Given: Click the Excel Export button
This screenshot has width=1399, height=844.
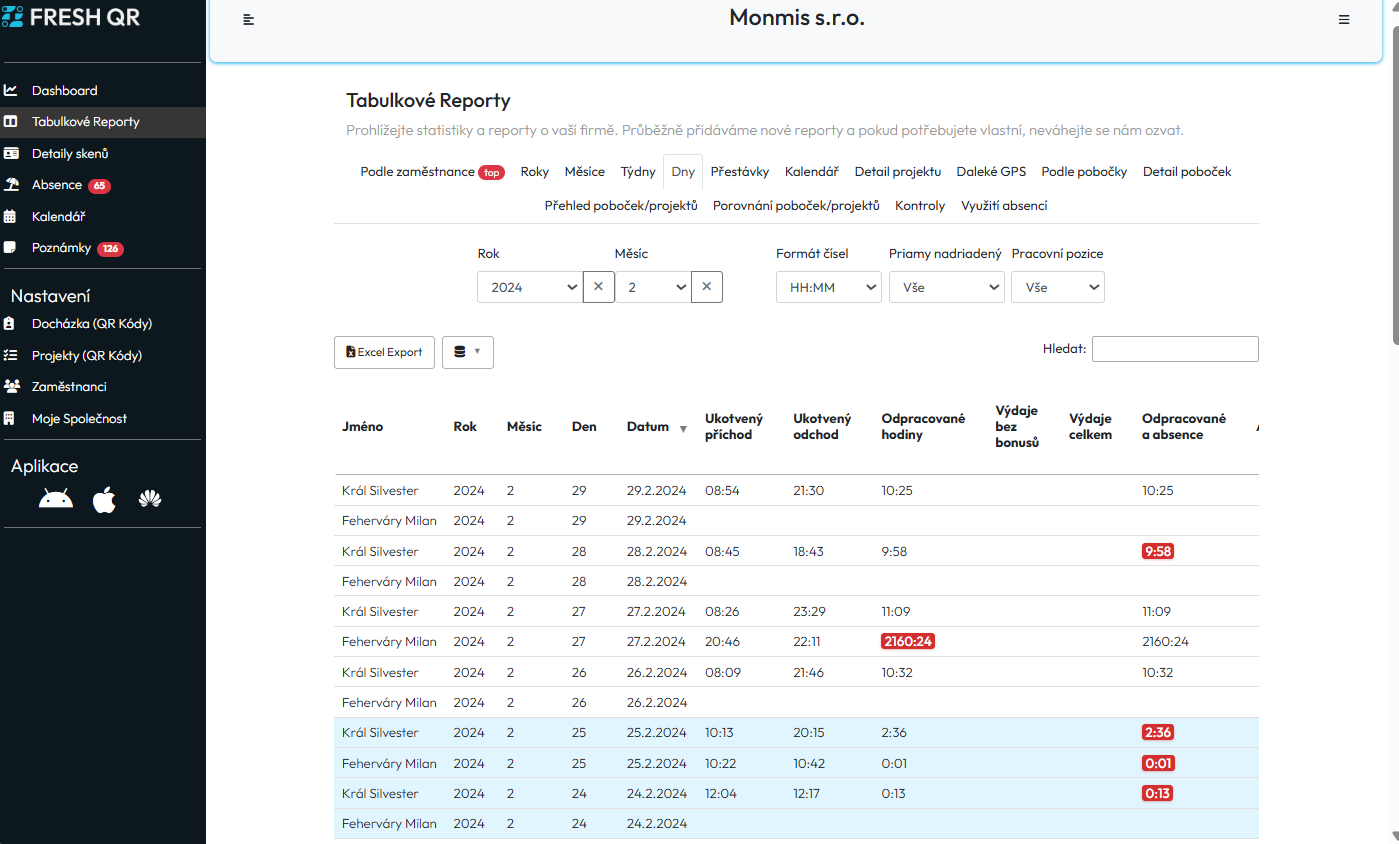Looking at the screenshot, I should click(384, 352).
